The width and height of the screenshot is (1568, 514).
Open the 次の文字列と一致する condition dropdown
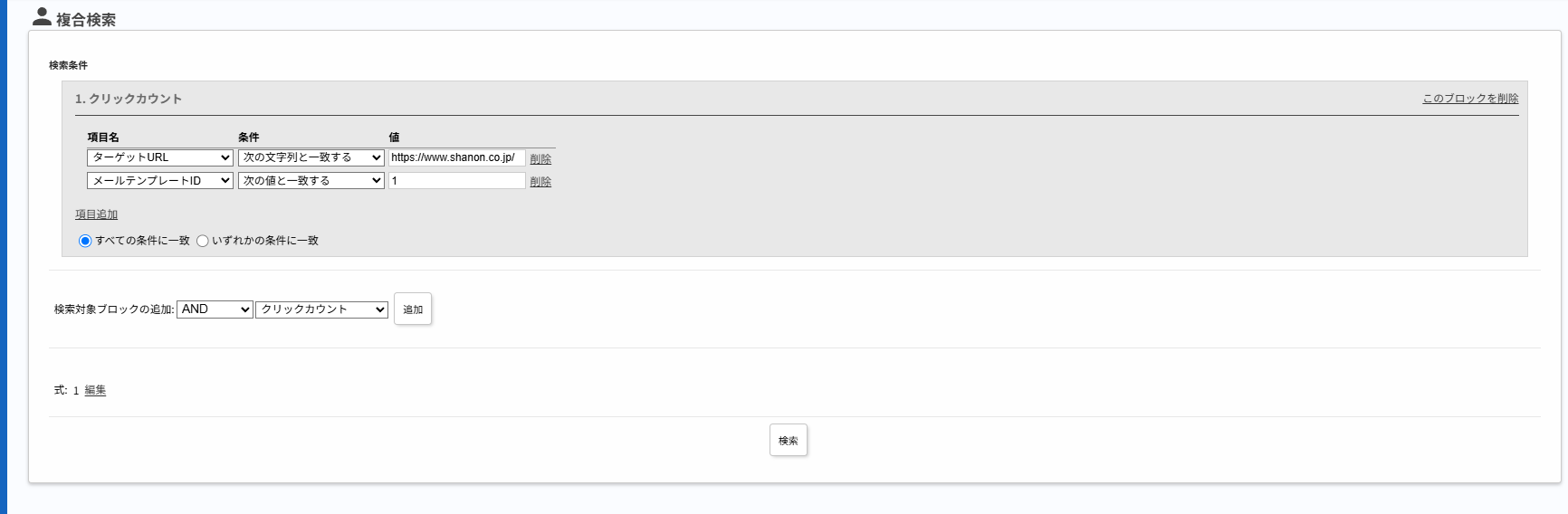(311, 157)
